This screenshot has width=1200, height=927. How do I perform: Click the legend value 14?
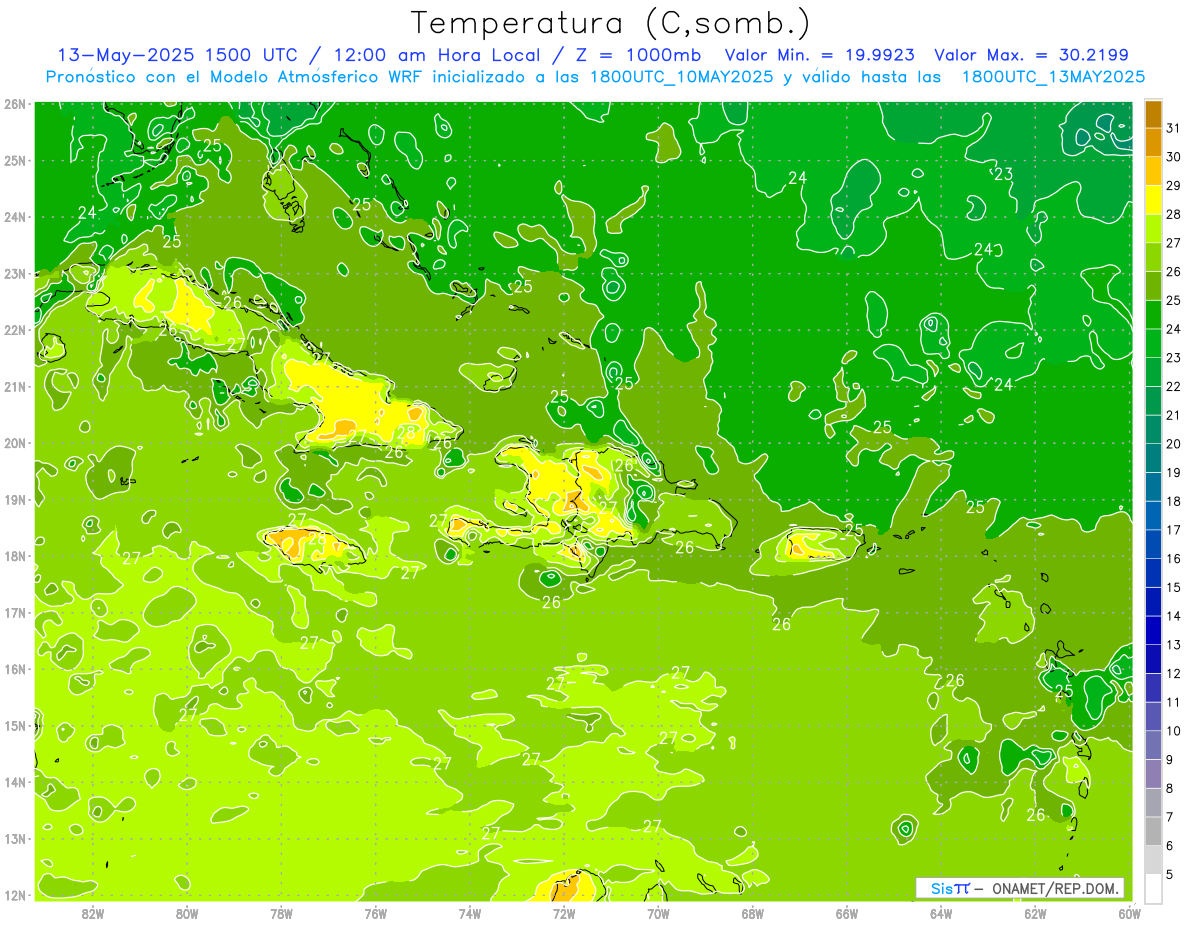(1174, 616)
